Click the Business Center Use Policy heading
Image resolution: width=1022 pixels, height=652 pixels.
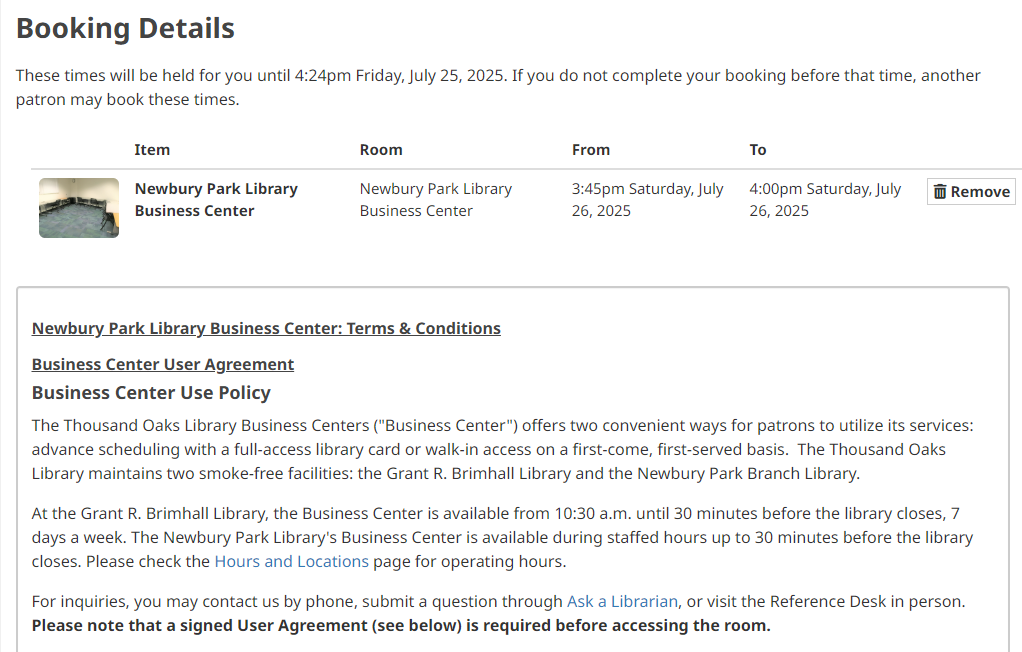[x=151, y=392]
